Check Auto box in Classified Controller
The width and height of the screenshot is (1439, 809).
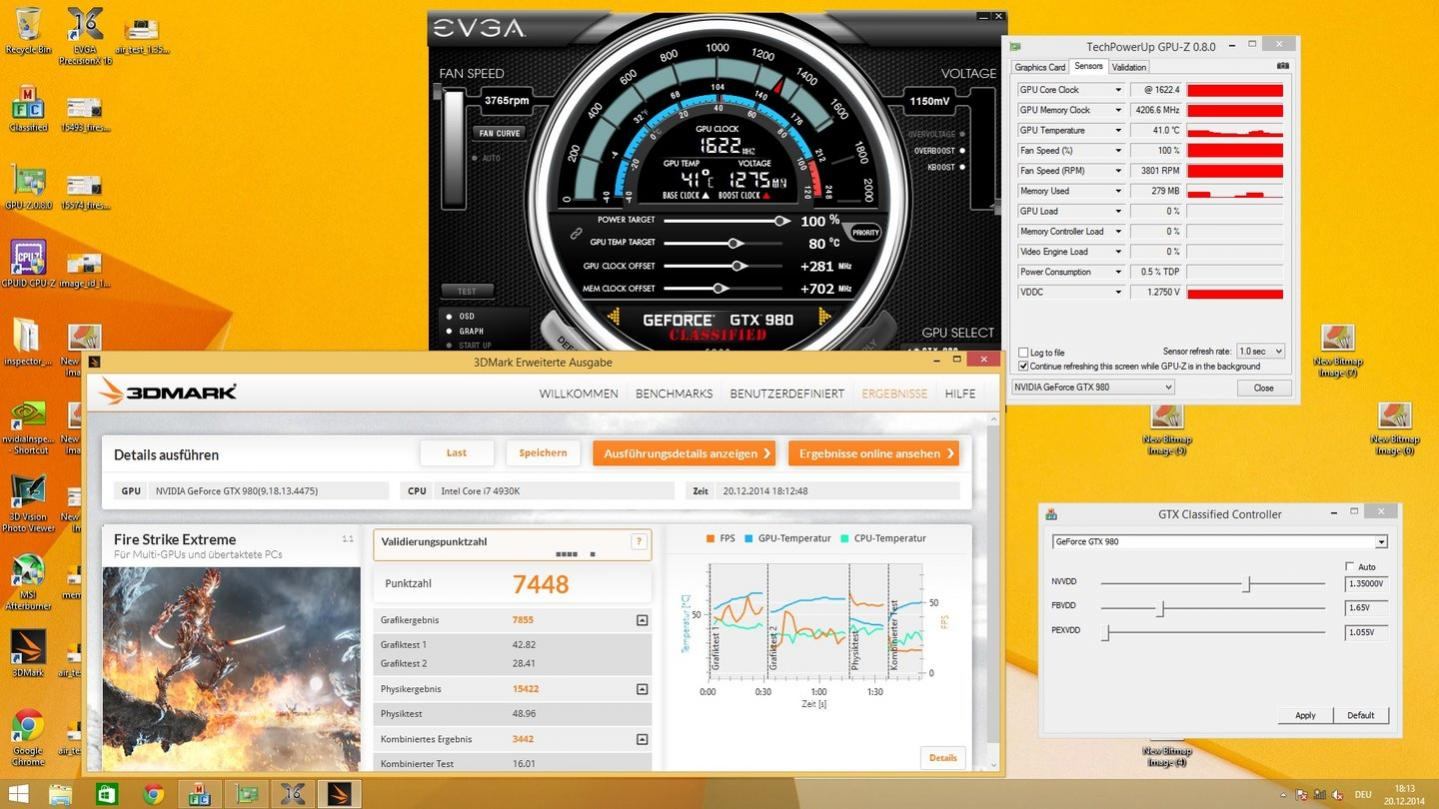coord(1350,566)
